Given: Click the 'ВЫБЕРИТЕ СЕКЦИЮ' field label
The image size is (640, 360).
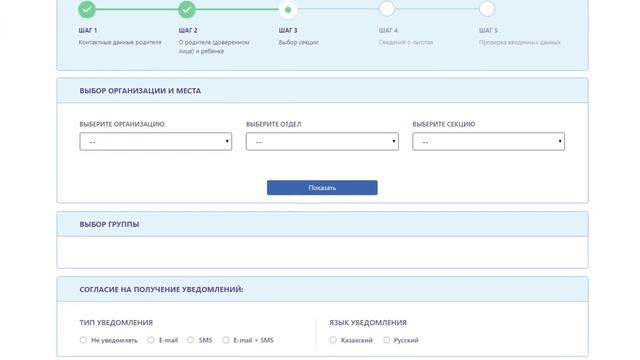Looking at the screenshot, I should tap(444, 124).
